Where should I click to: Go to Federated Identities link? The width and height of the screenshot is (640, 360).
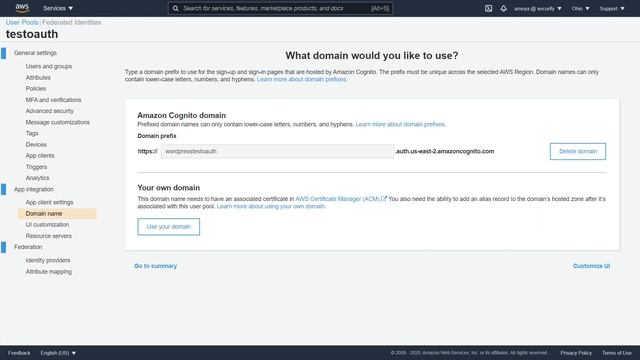(71, 22)
